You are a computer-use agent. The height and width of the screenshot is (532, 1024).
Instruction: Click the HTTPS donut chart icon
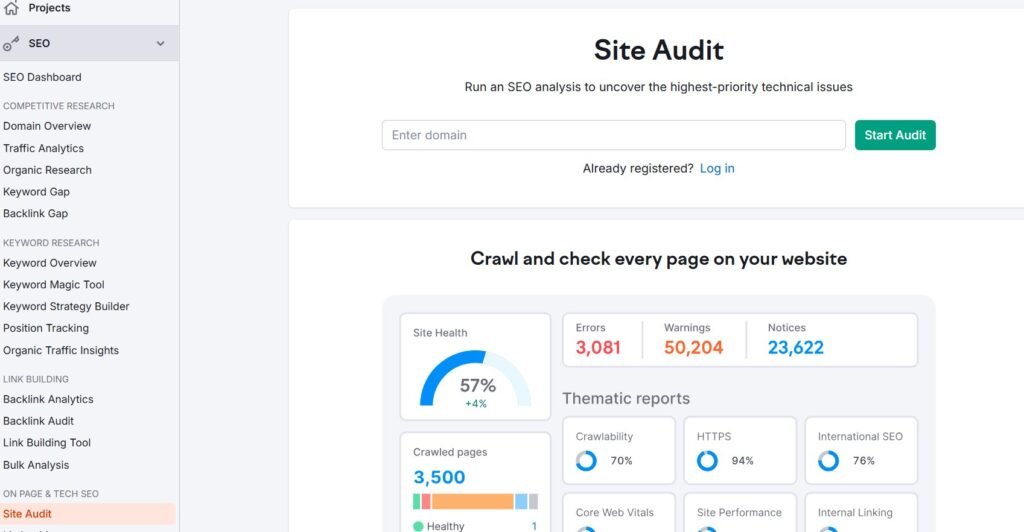coord(708,461)
